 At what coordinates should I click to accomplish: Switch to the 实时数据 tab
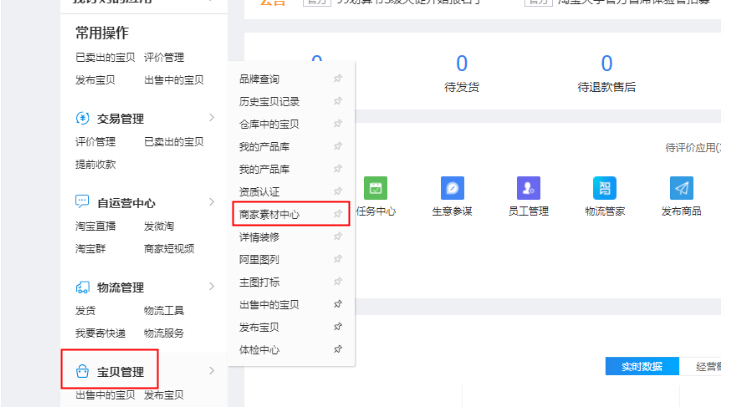[641, 366]
